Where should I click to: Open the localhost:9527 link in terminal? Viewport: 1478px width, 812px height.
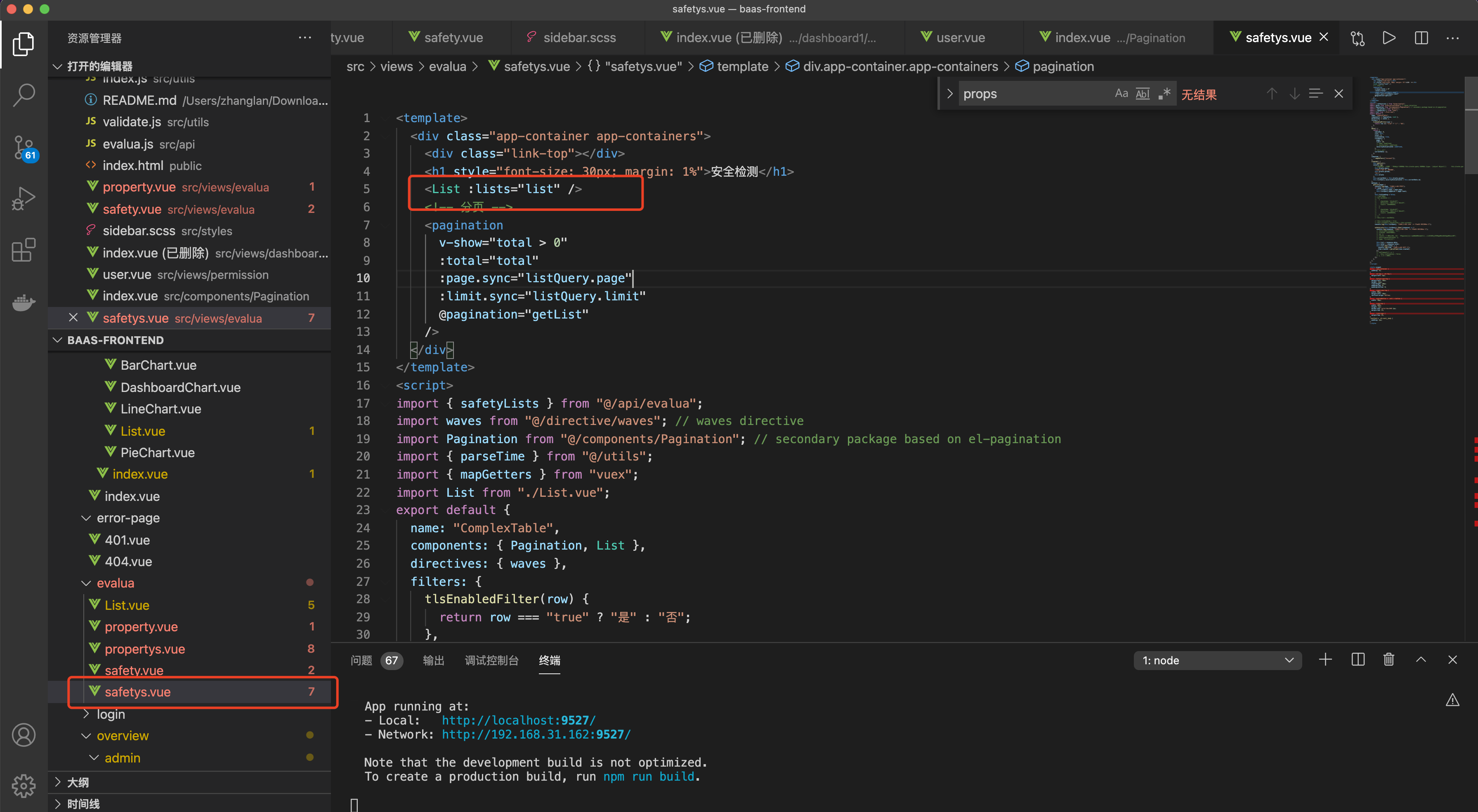pyautogui.click(x=518, y=720)
